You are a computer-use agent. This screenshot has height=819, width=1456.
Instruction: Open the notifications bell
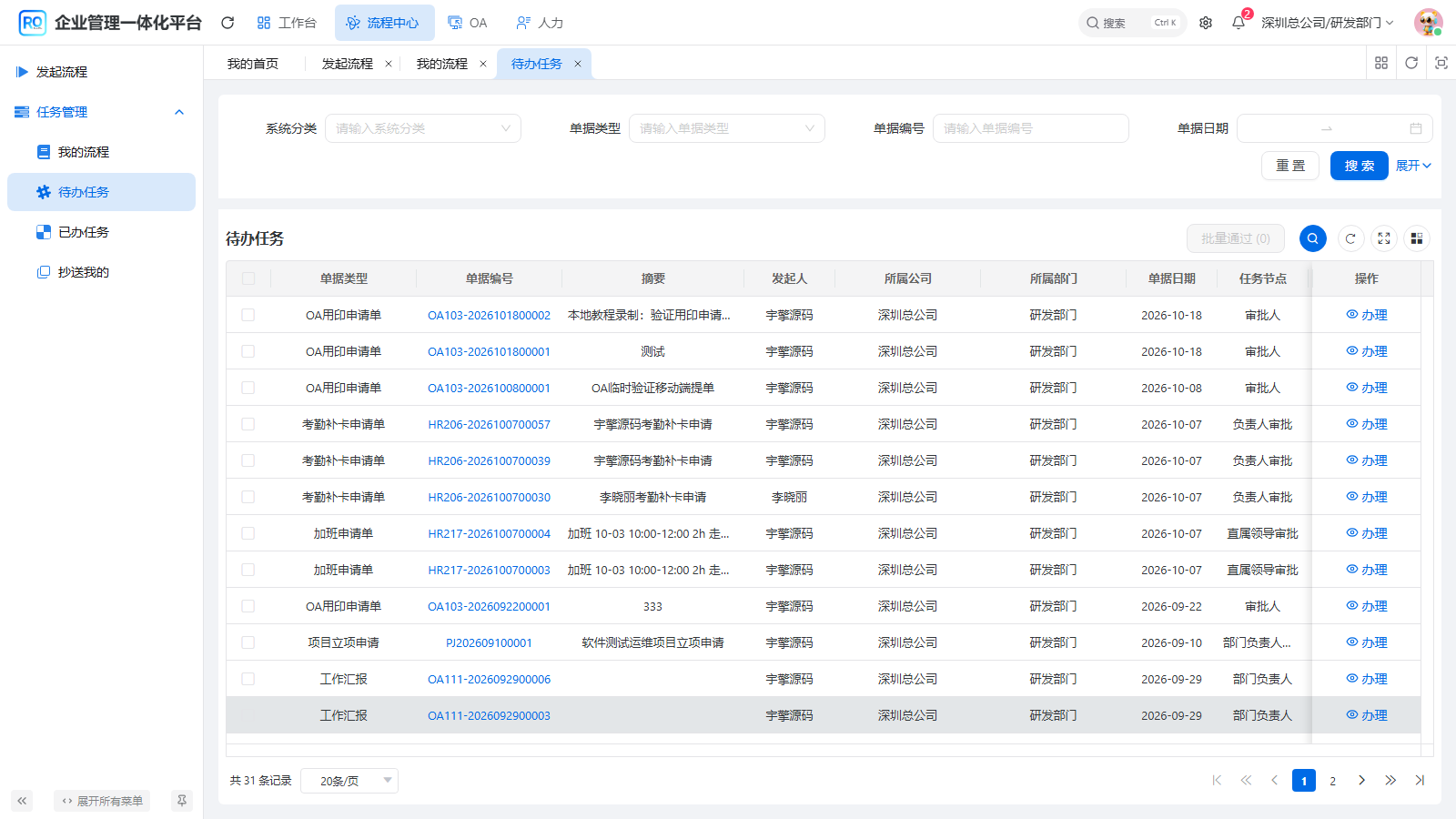pos(1239,23)
